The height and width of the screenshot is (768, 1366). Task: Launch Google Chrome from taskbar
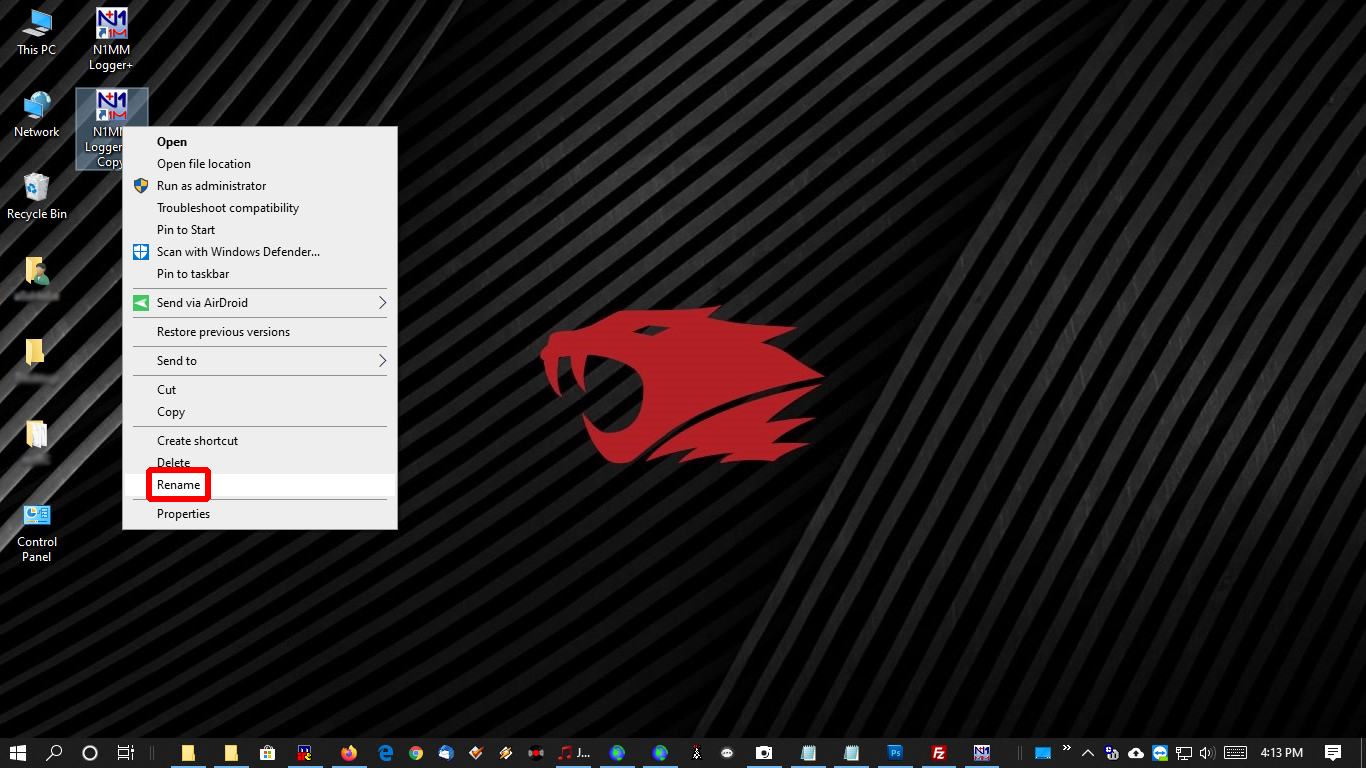click(416, 753)
